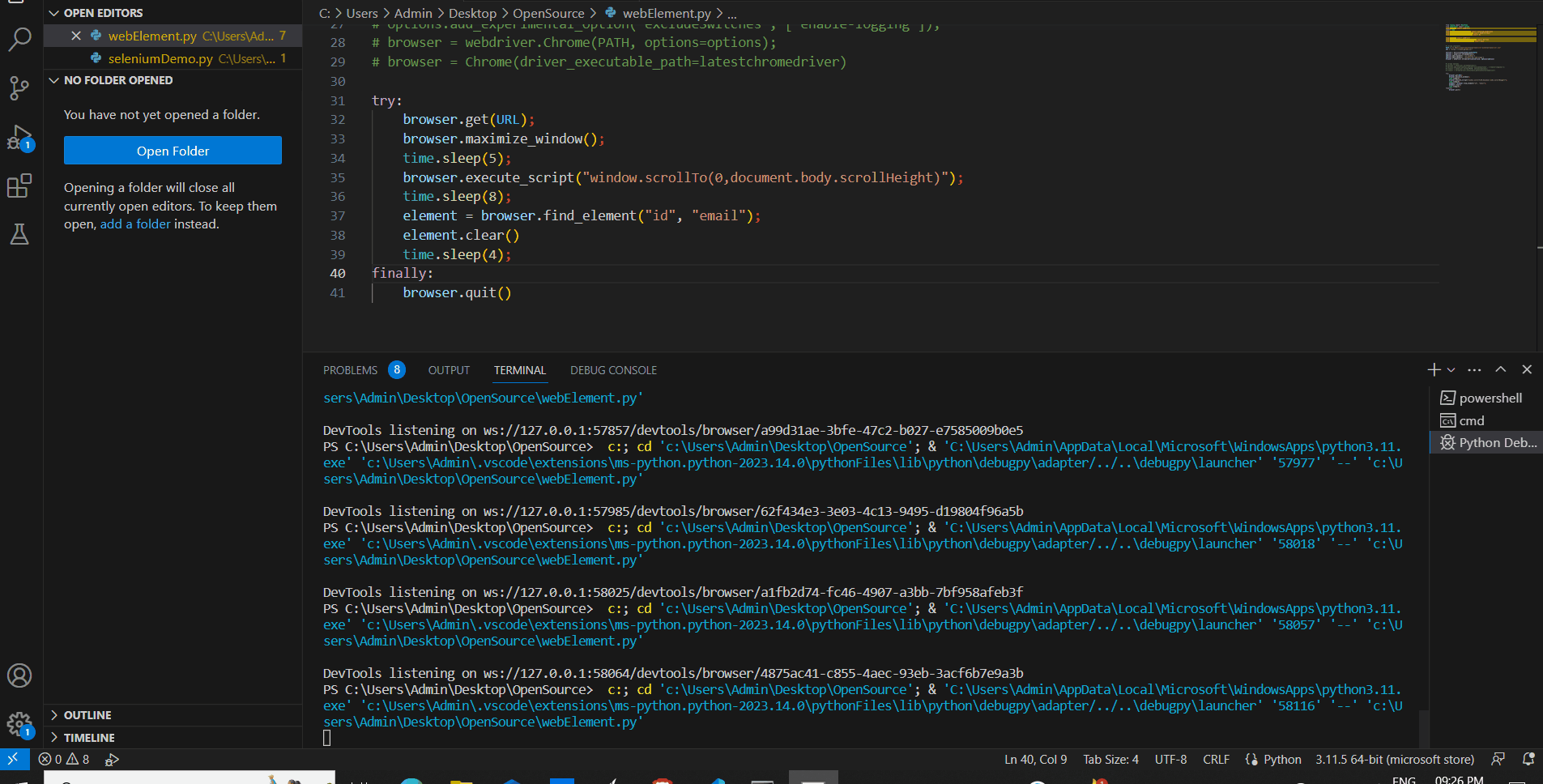Image resolution: width=1543 pixels, height=784 pixels.
Task: Open the Run and Debug view
Action: click(19, 138)
